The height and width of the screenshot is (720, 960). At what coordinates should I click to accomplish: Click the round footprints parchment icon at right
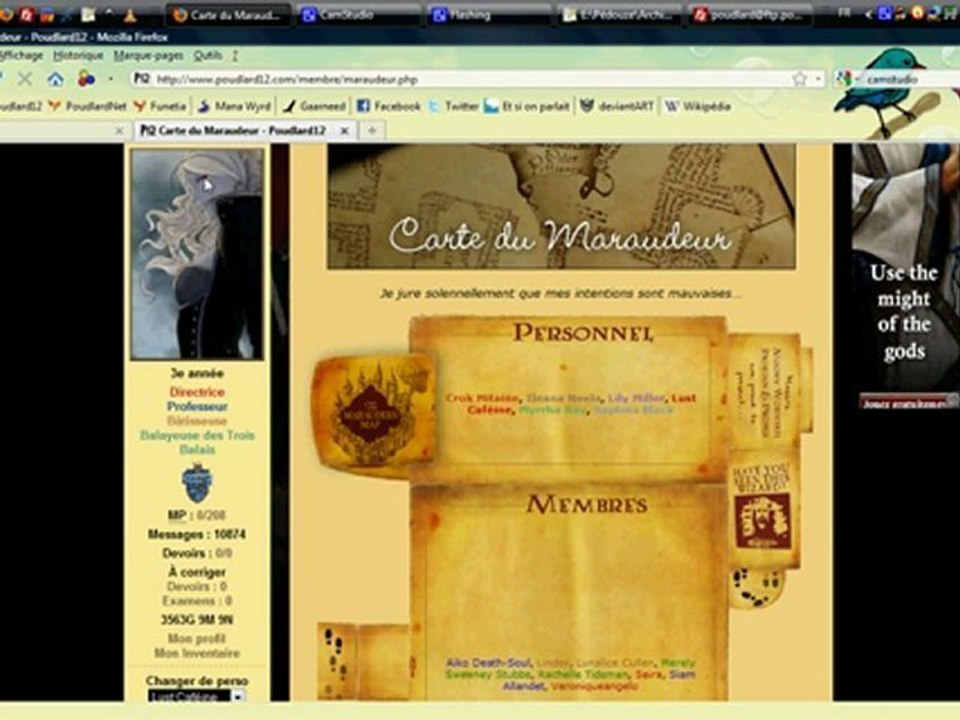pos(756,588)
